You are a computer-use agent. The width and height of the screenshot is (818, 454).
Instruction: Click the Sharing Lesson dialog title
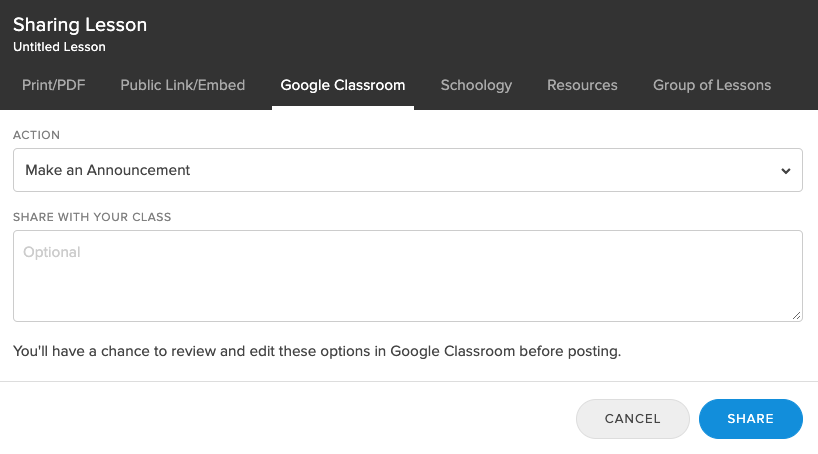(x=80, y=25)
